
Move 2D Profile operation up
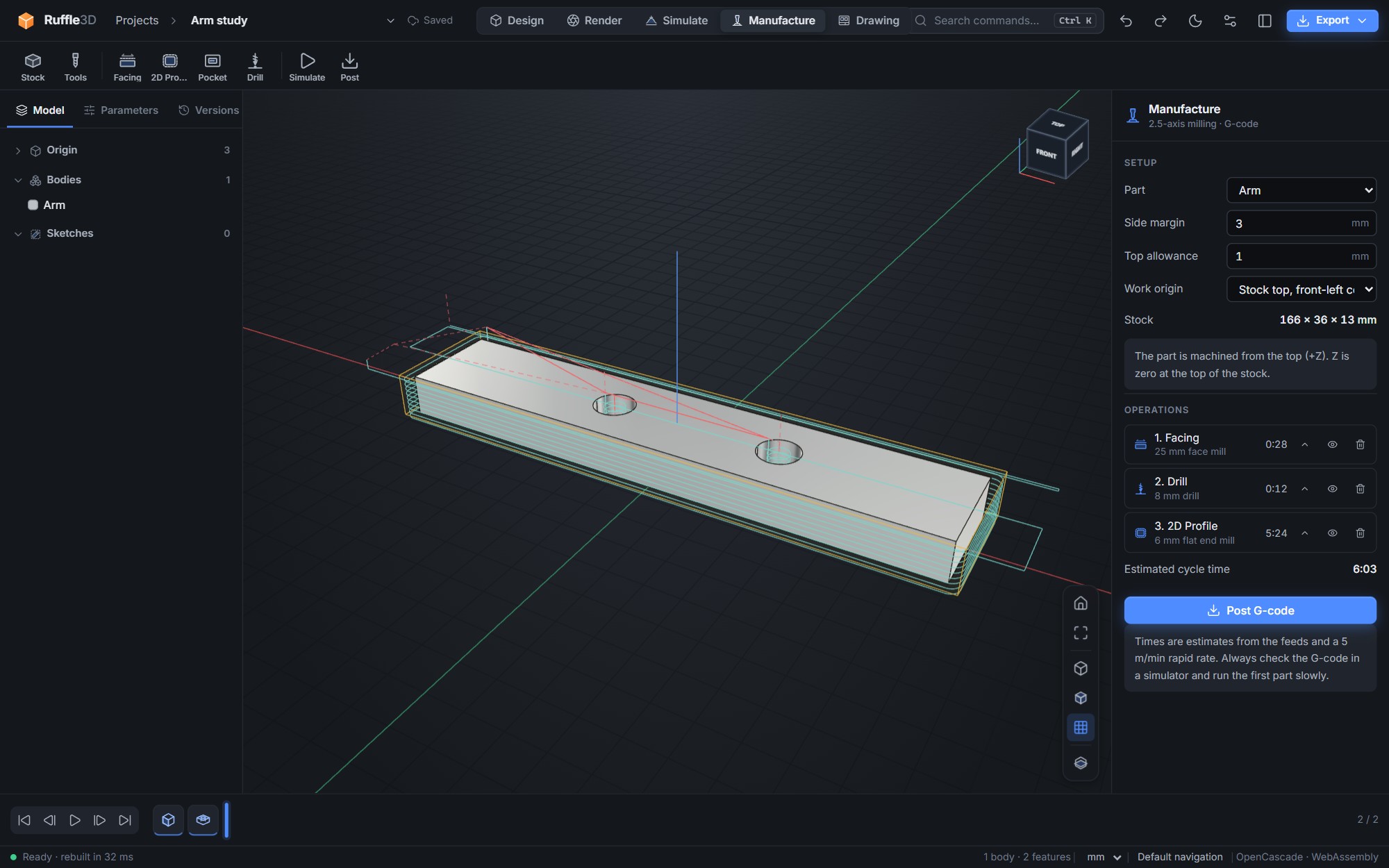pyautogui.click(x=1304, y=533)
